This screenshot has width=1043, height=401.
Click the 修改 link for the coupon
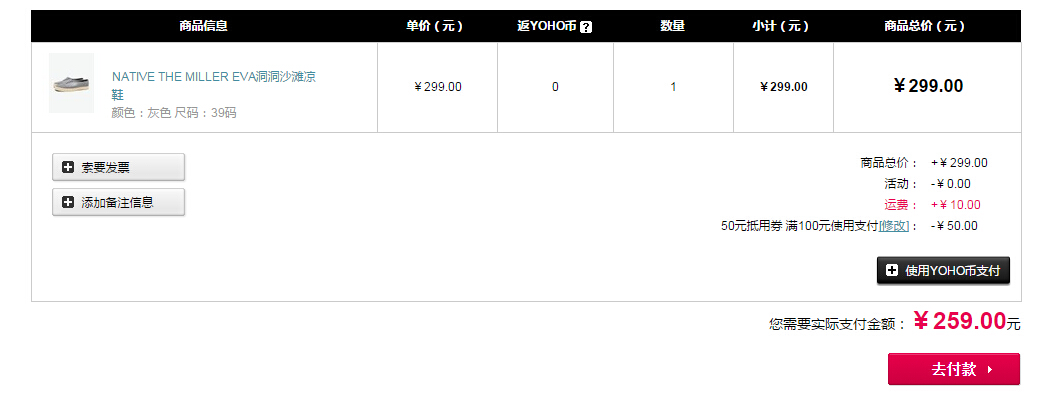click(x=893, y=226)
